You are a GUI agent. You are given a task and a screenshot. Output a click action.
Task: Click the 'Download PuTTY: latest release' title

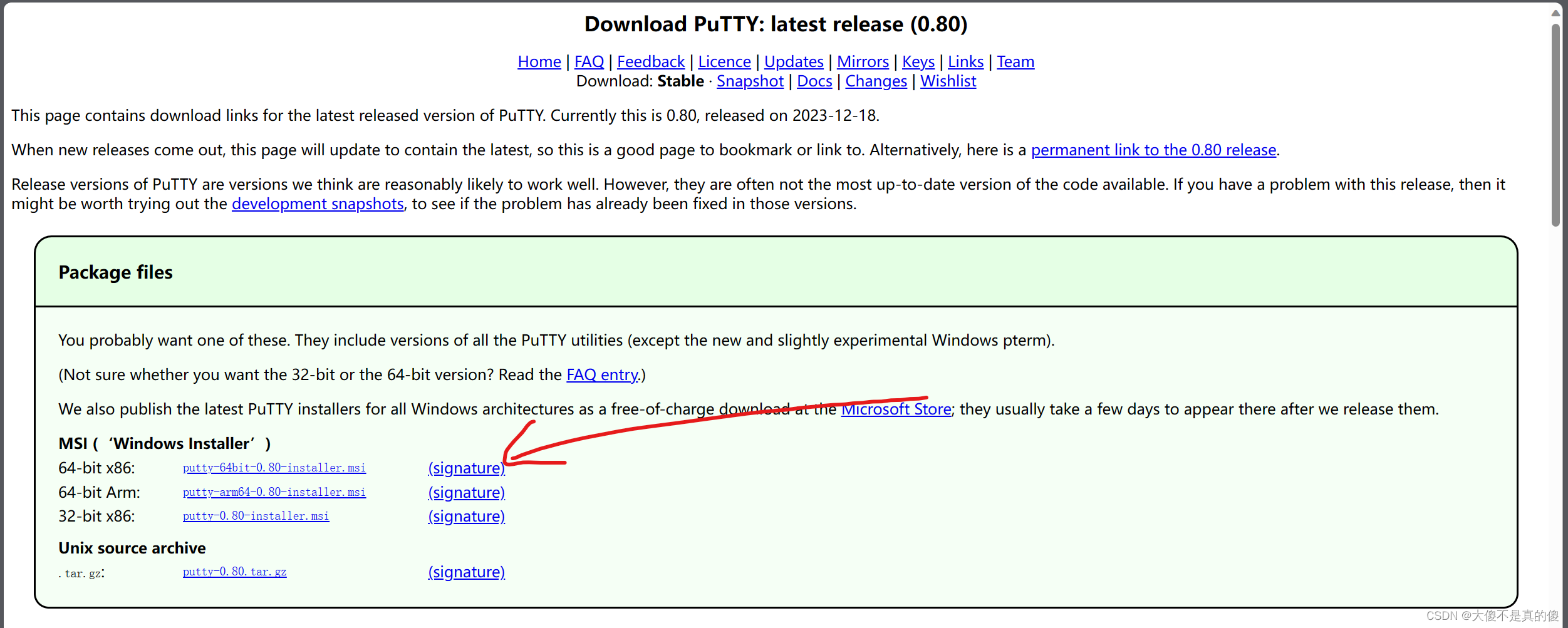pyautogui.click(x=776, y=24)
